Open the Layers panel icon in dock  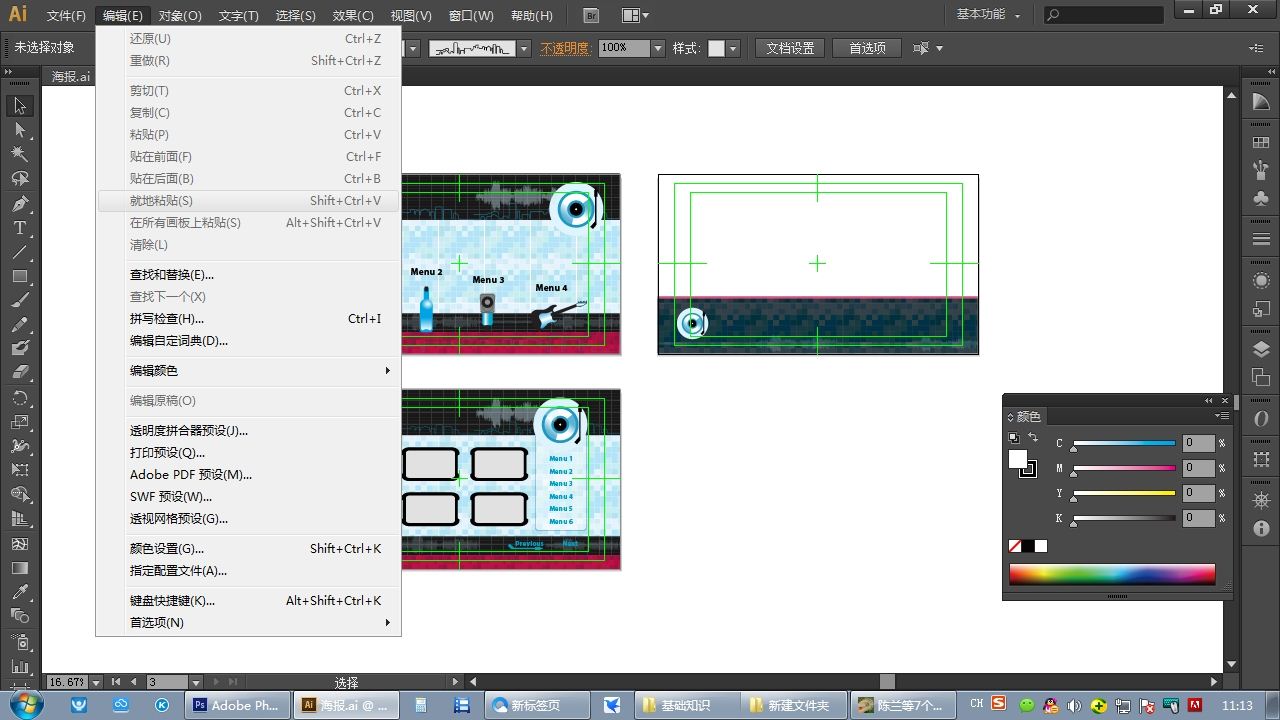(x=1261, y=350)
